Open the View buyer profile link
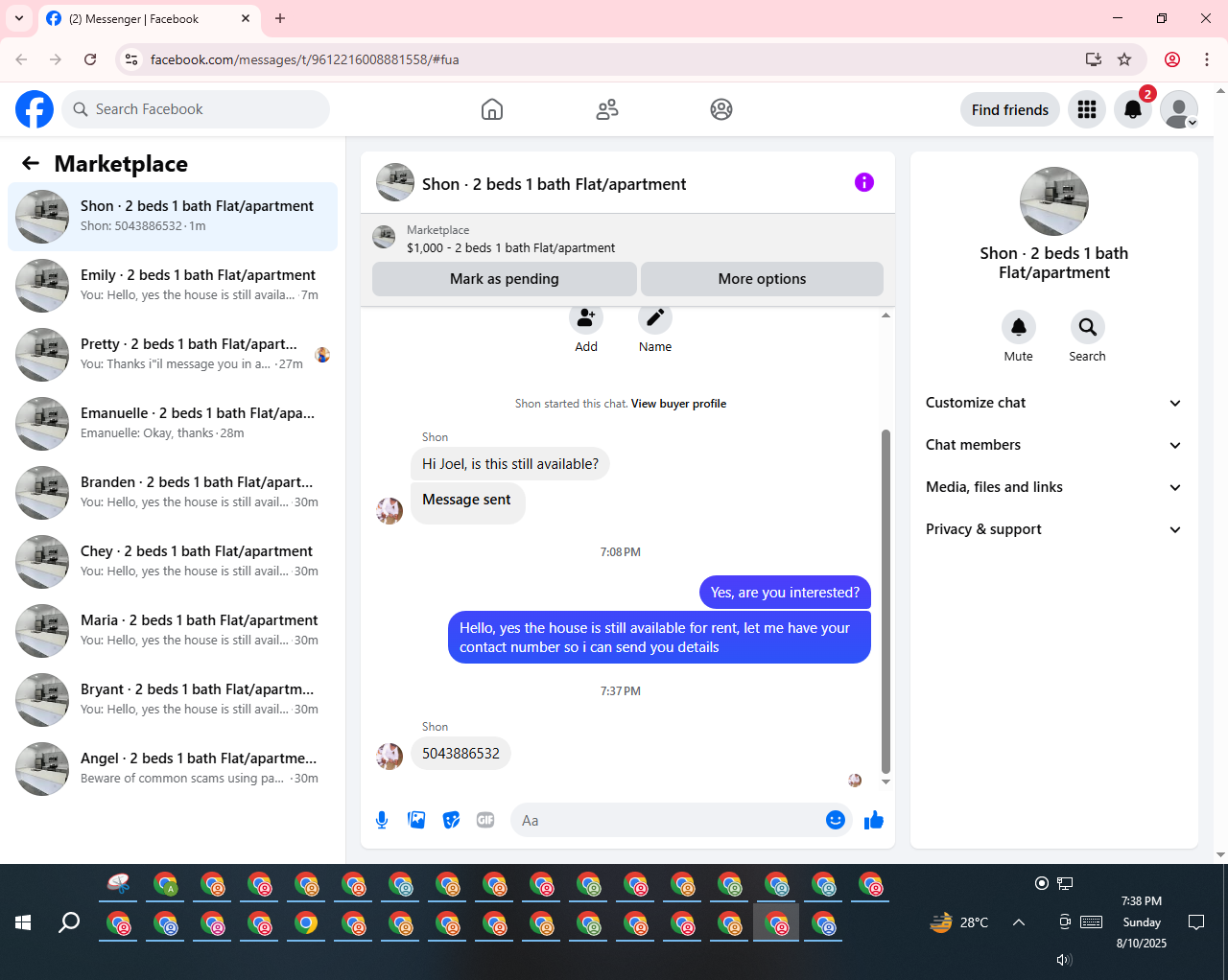The width and height of the screenshot is (1228, 980). click(x=678, y=404)
